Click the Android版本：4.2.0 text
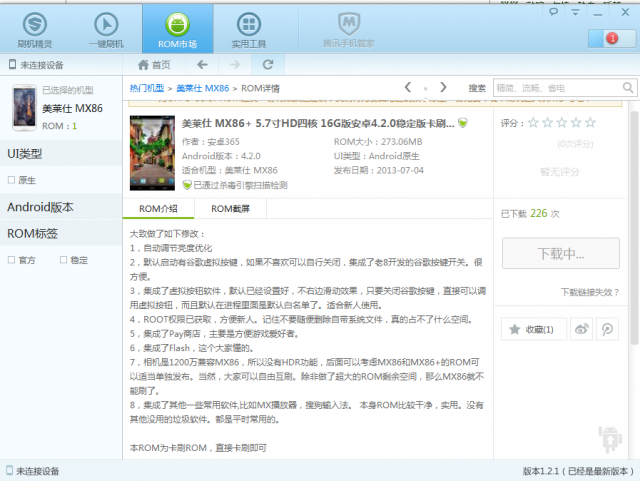This screenshot has width=640, height=481. [x=221, y=156]
